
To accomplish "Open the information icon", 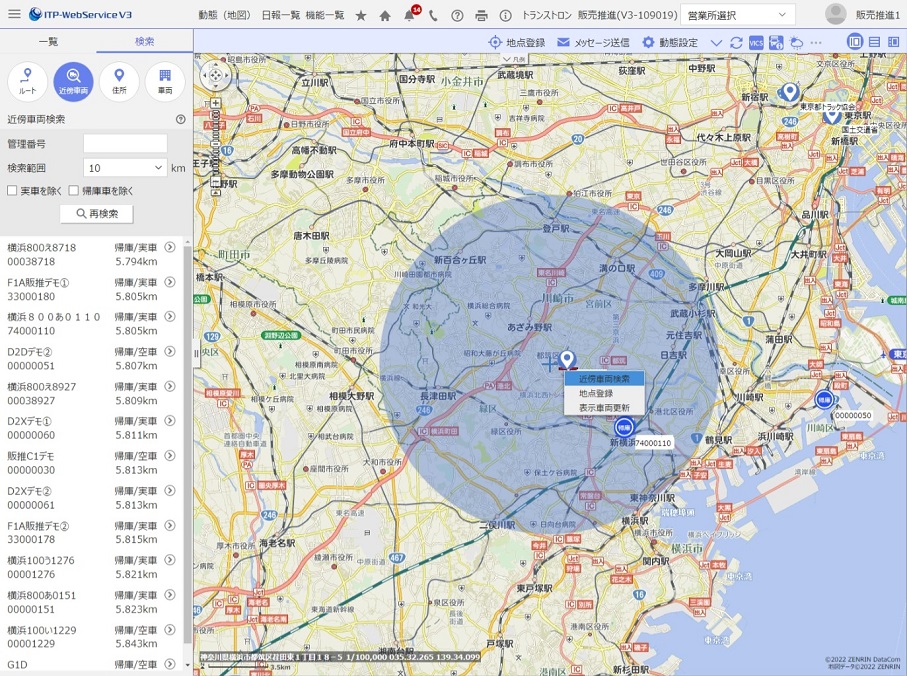I will pos(506,16).
